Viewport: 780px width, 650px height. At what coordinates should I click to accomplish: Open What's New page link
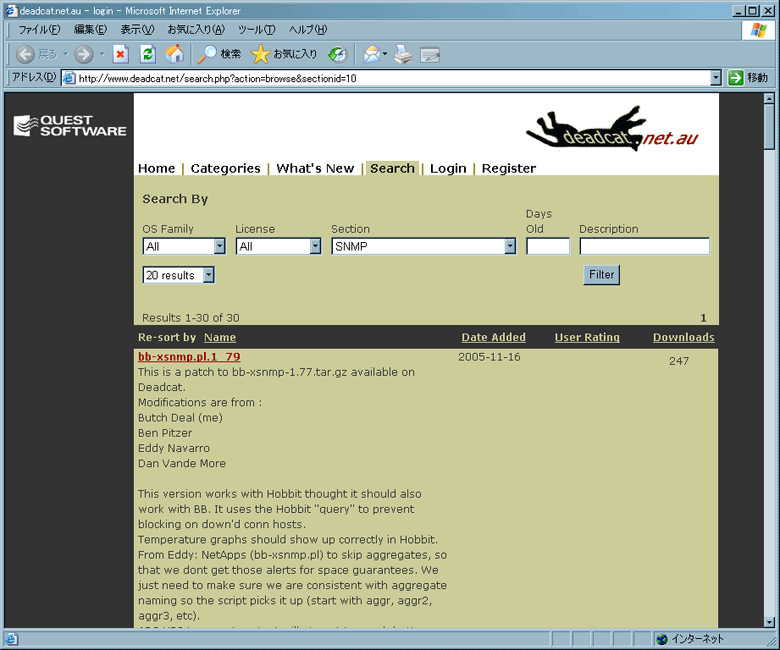(x=315, y=169)
